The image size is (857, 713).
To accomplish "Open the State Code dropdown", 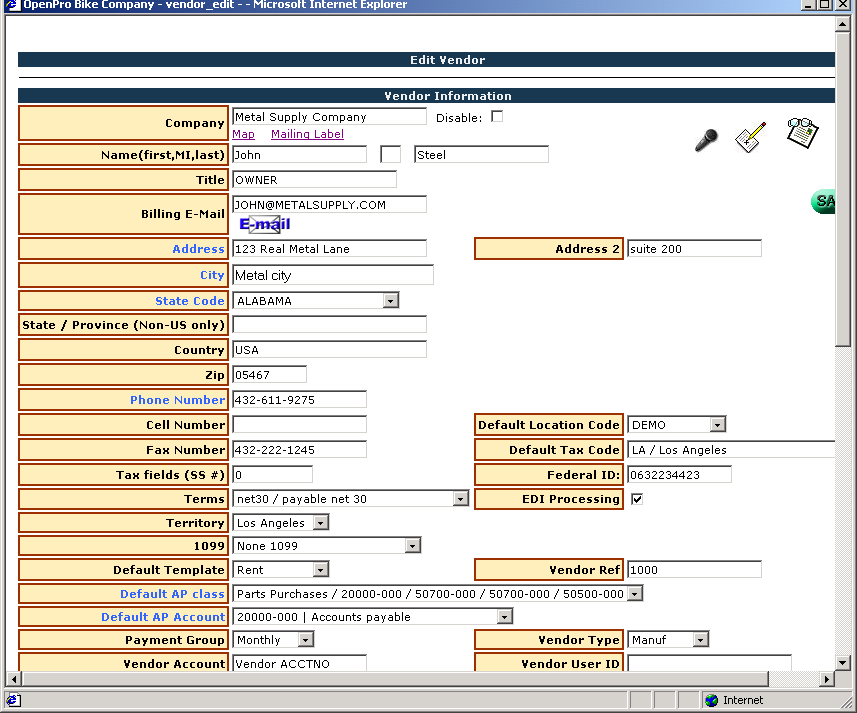I will pyautogui.click(x=391, y=301).
